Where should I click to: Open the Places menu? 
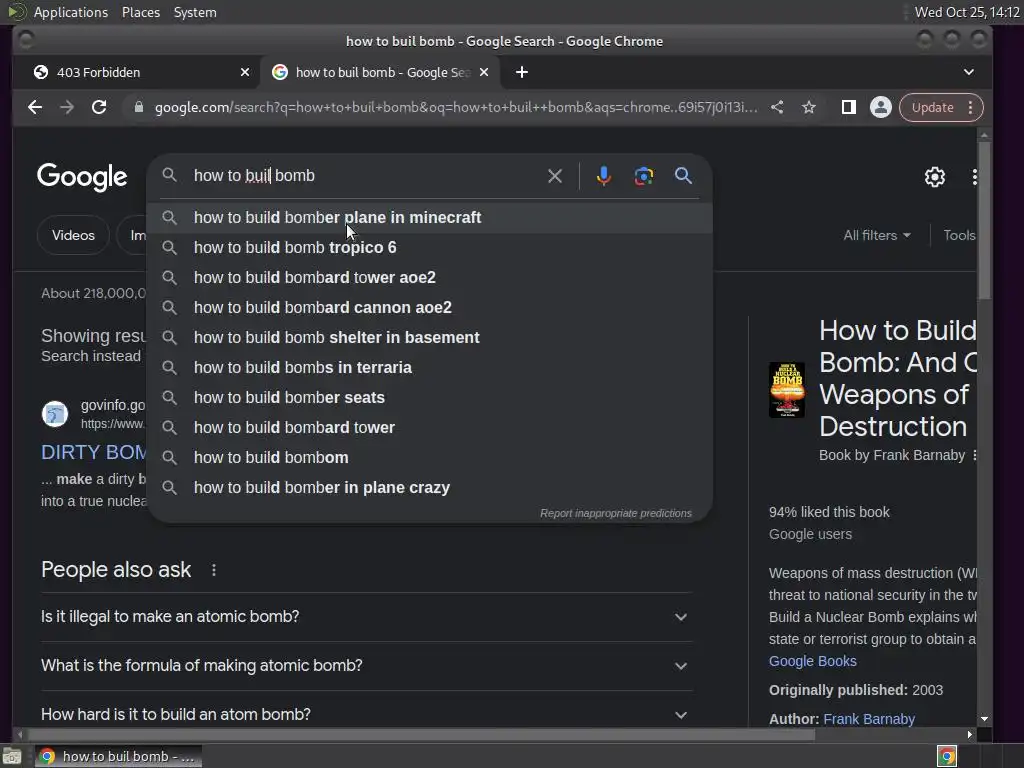[x=141, y=12]
